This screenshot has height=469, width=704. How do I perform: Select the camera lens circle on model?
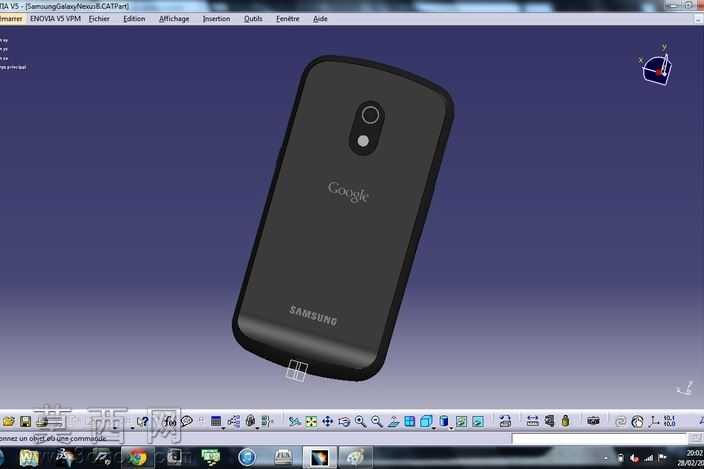(370, 115)
